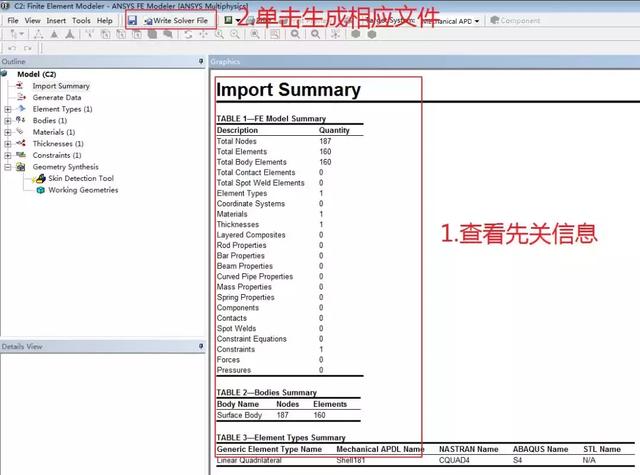Expand Bodies (1) node
This screenshot has height=475, width=640.
pos(8,121)
